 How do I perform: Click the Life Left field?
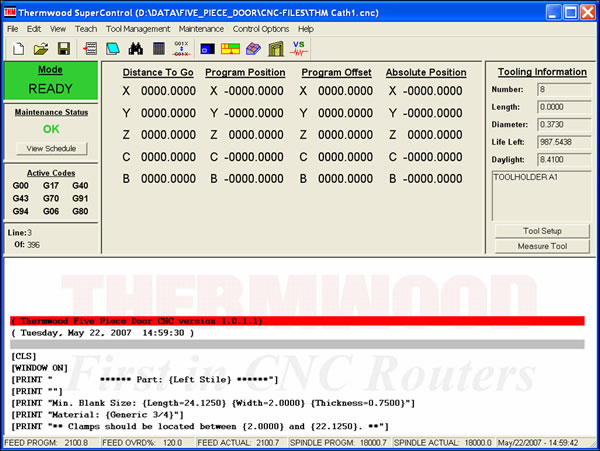coord(564,142)
